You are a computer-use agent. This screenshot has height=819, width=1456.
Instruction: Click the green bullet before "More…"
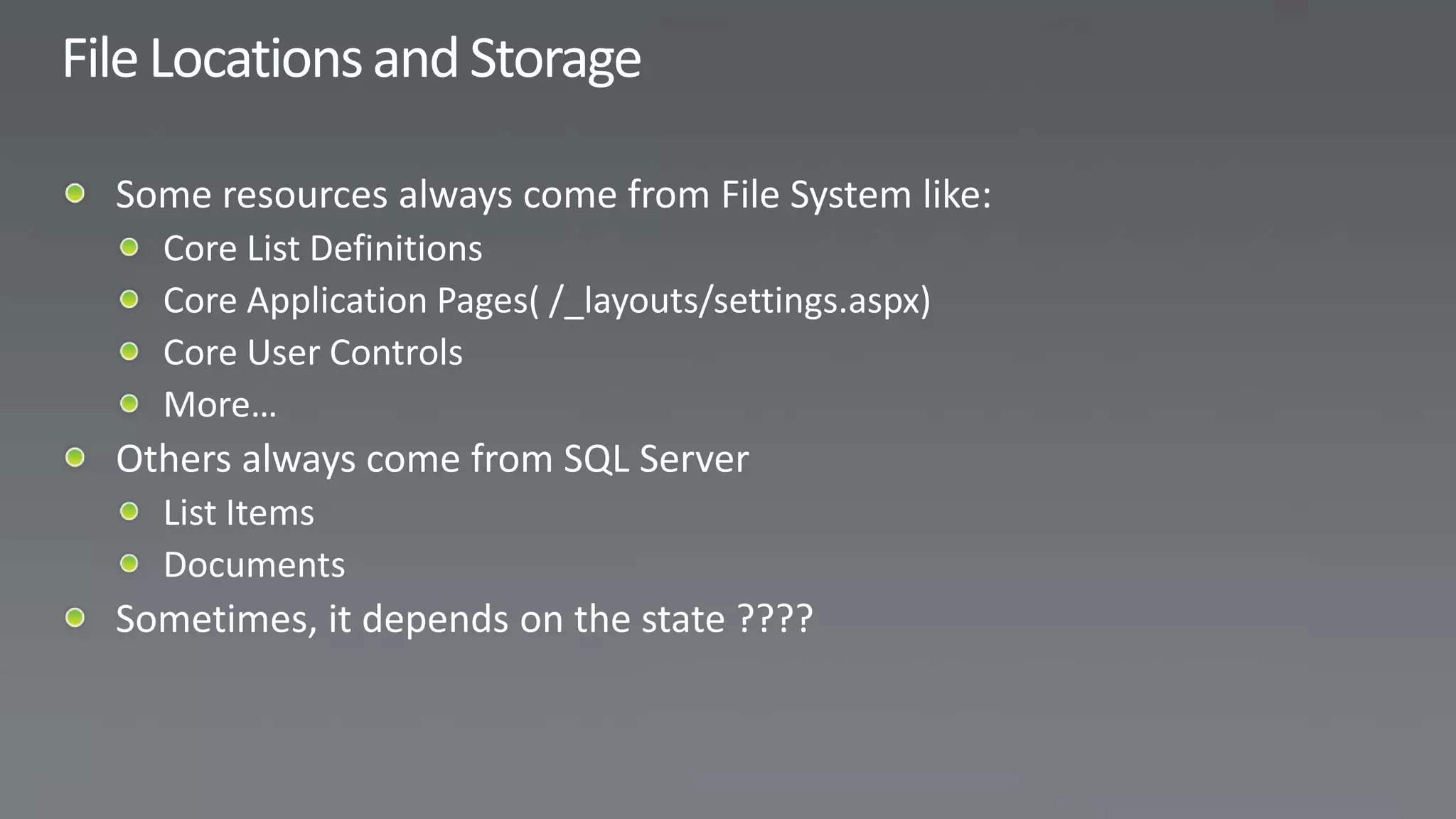click(x=129, y=404)
